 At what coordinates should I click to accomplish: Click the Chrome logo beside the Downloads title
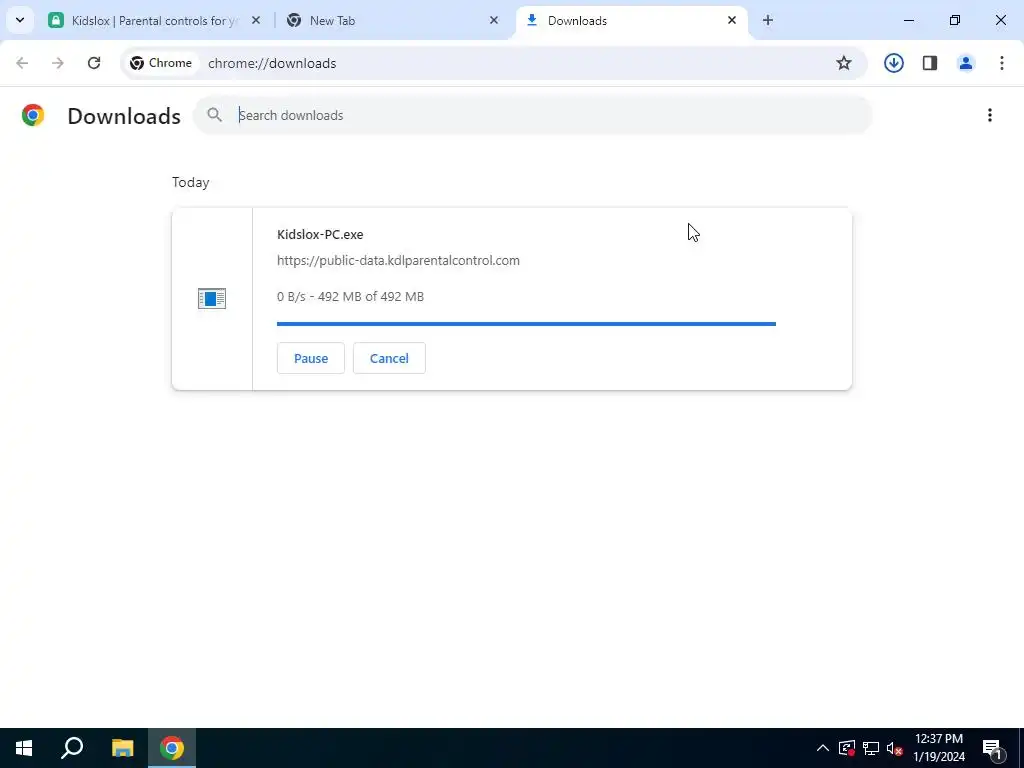click(x=33, y=115)
